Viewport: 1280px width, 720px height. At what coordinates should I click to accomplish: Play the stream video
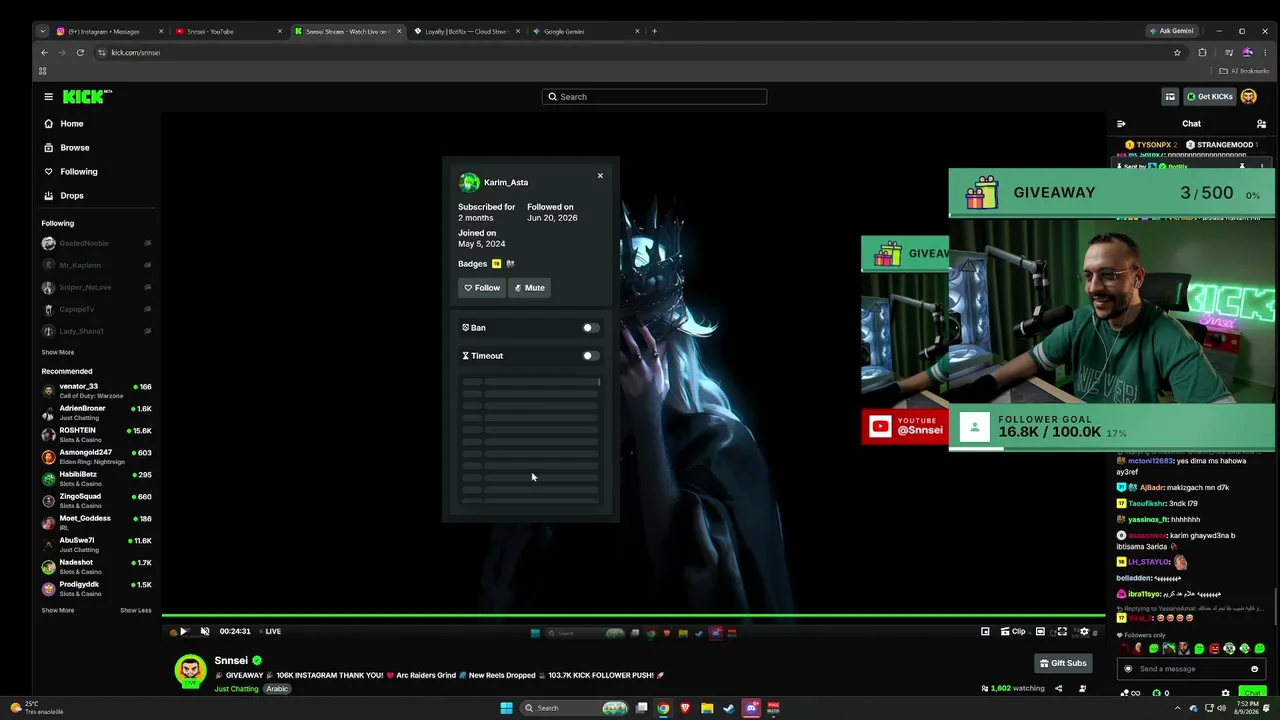(183, 632)
